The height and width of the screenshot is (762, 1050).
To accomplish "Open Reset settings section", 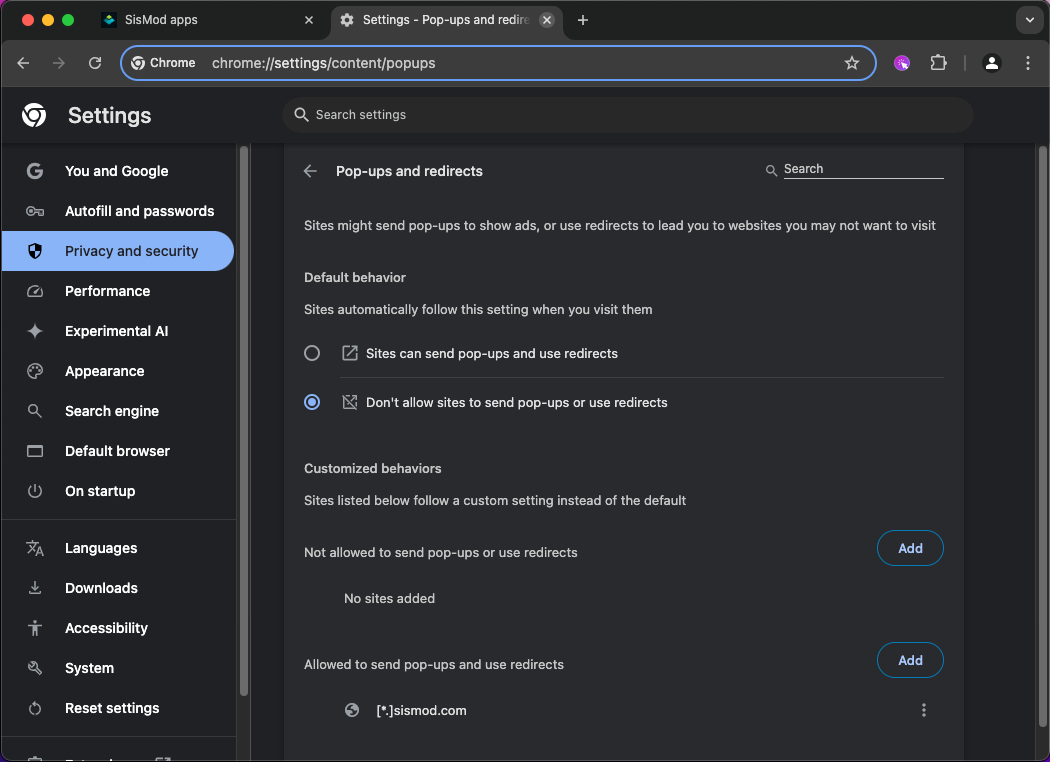I will [117, 708].
